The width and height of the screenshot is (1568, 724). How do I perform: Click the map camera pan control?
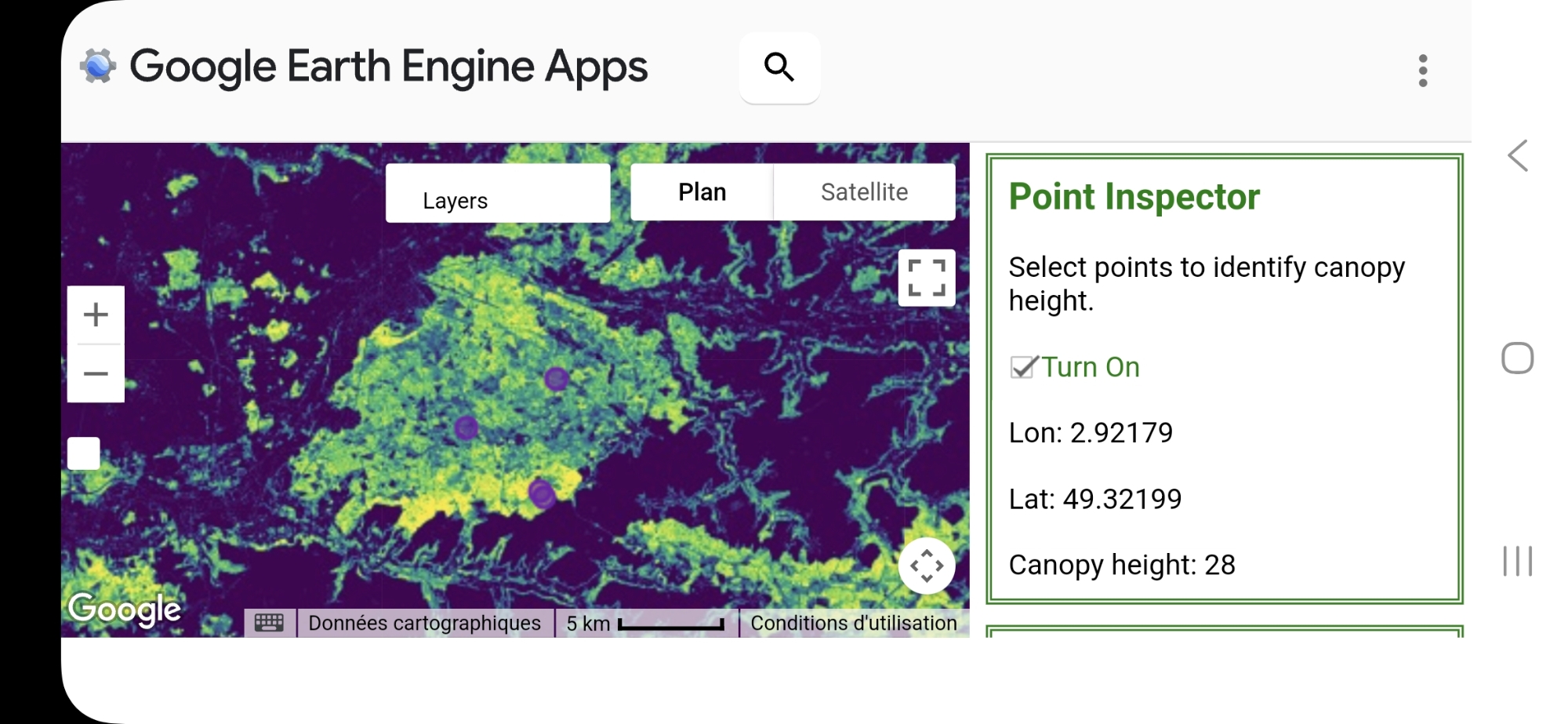pyautogui.click(x=926, y=566)
